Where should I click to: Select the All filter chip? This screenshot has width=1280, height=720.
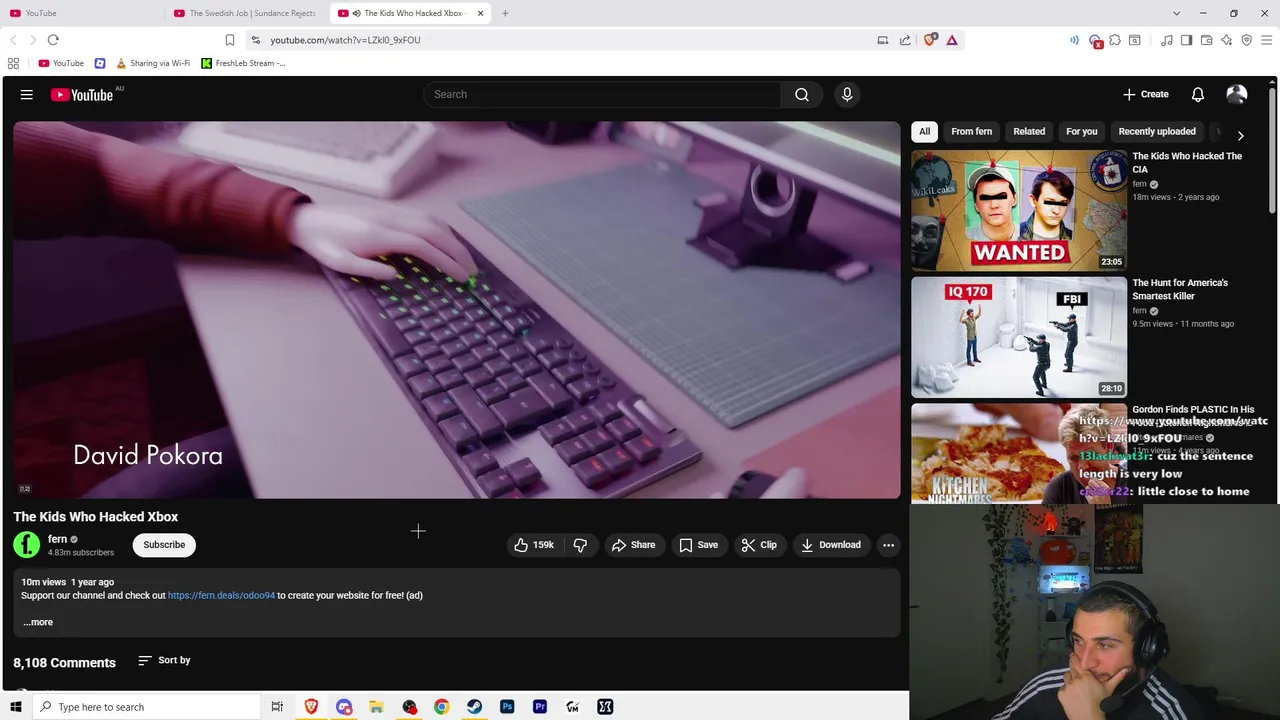pos(924,131)
